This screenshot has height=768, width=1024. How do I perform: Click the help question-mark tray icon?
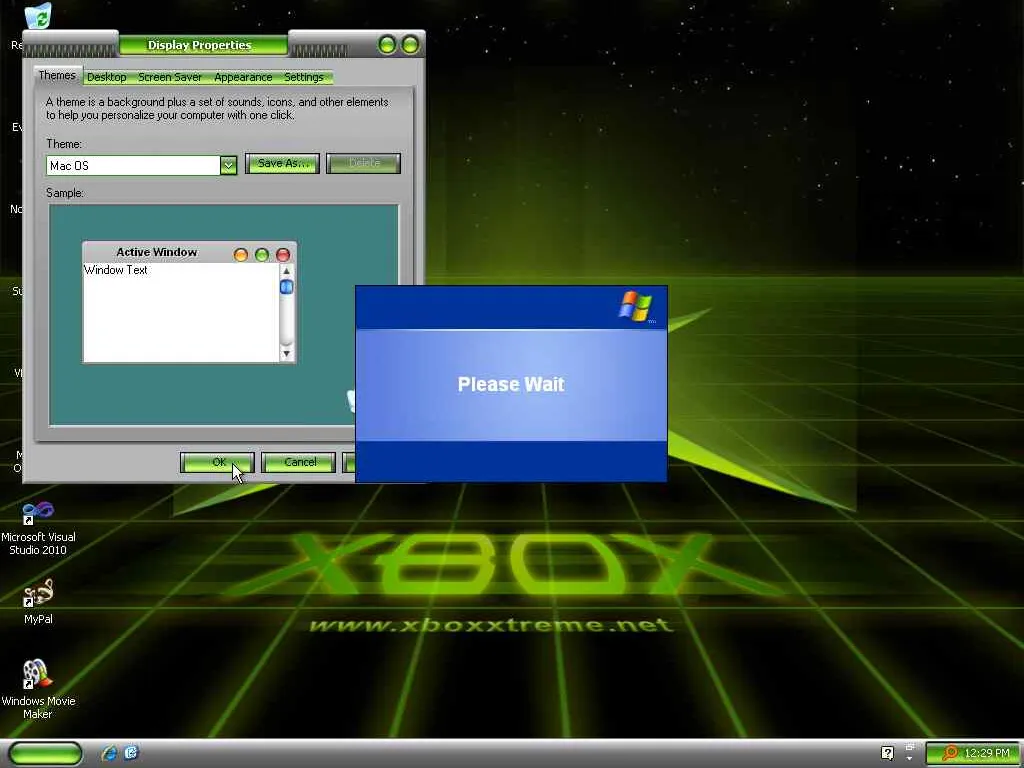click(887, 753)
